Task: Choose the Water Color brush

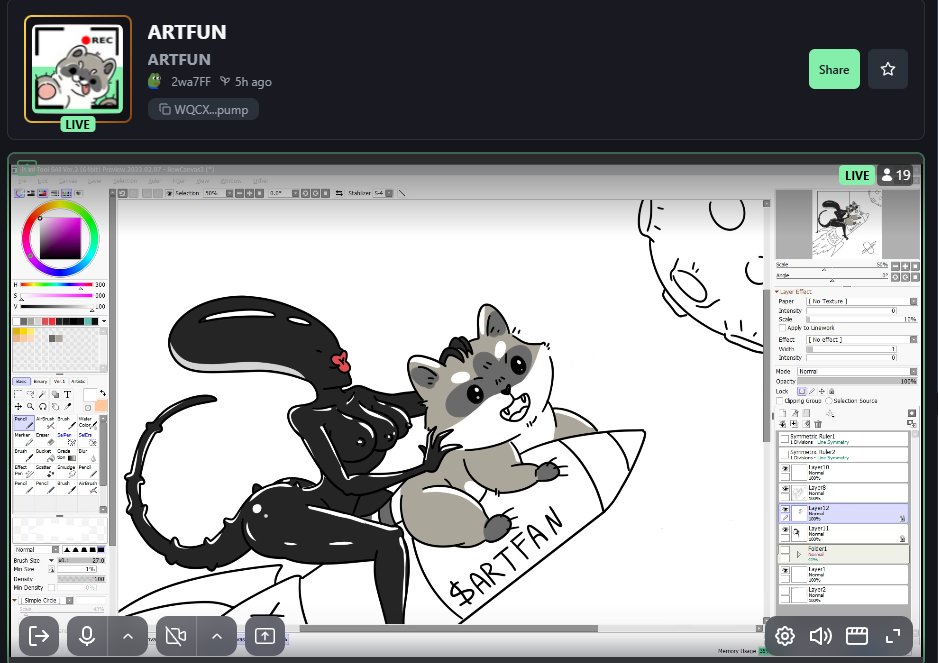Action: (87, 422)
